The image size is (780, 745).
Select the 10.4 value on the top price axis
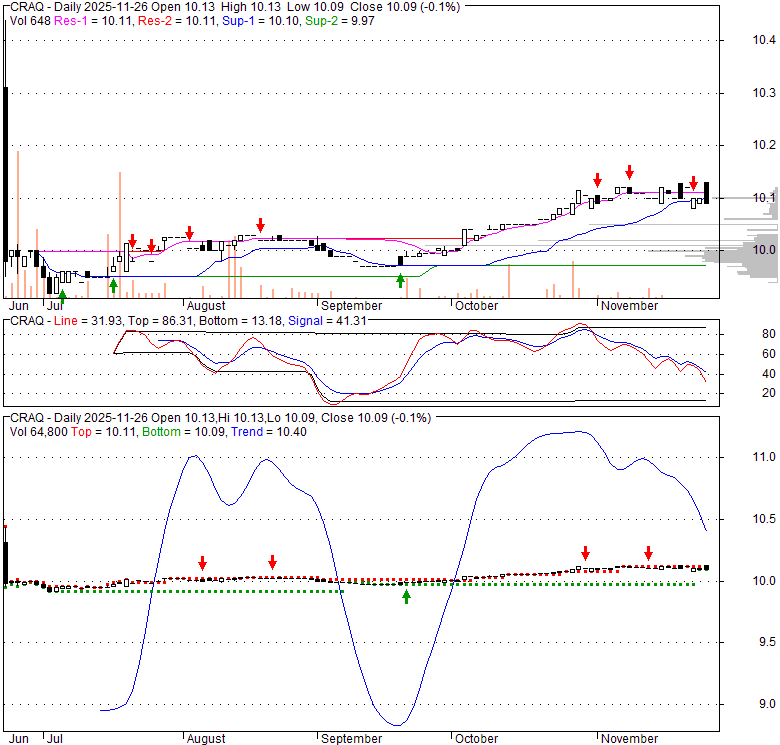point(765,40)
